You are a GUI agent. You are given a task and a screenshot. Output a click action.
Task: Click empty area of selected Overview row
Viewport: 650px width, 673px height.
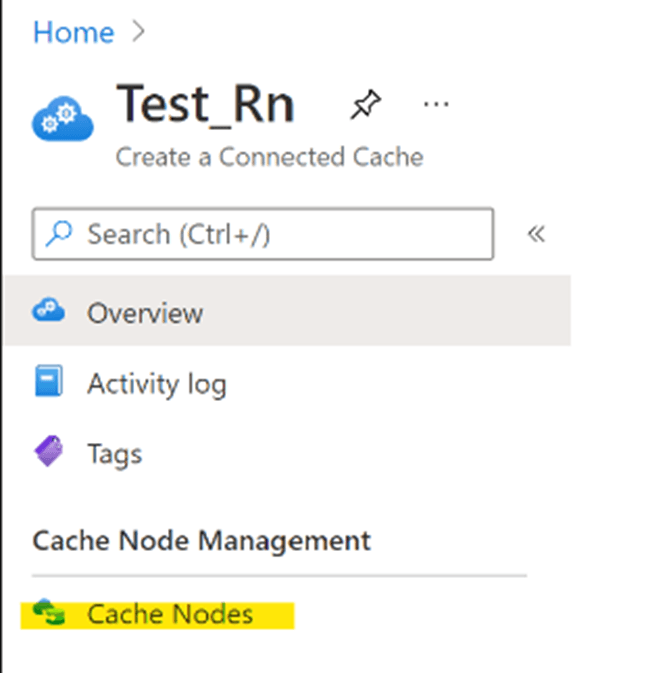[x=386, y=311]
